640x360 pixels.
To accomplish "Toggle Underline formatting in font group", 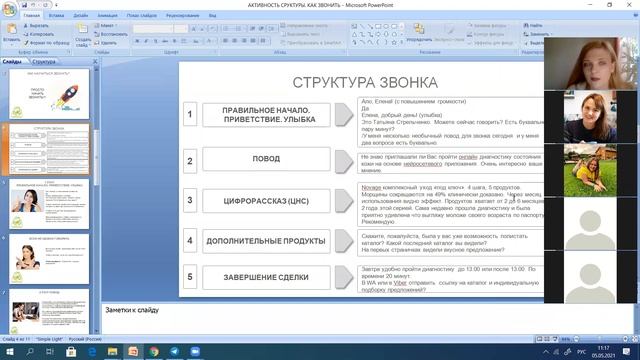I will point(156,41).
